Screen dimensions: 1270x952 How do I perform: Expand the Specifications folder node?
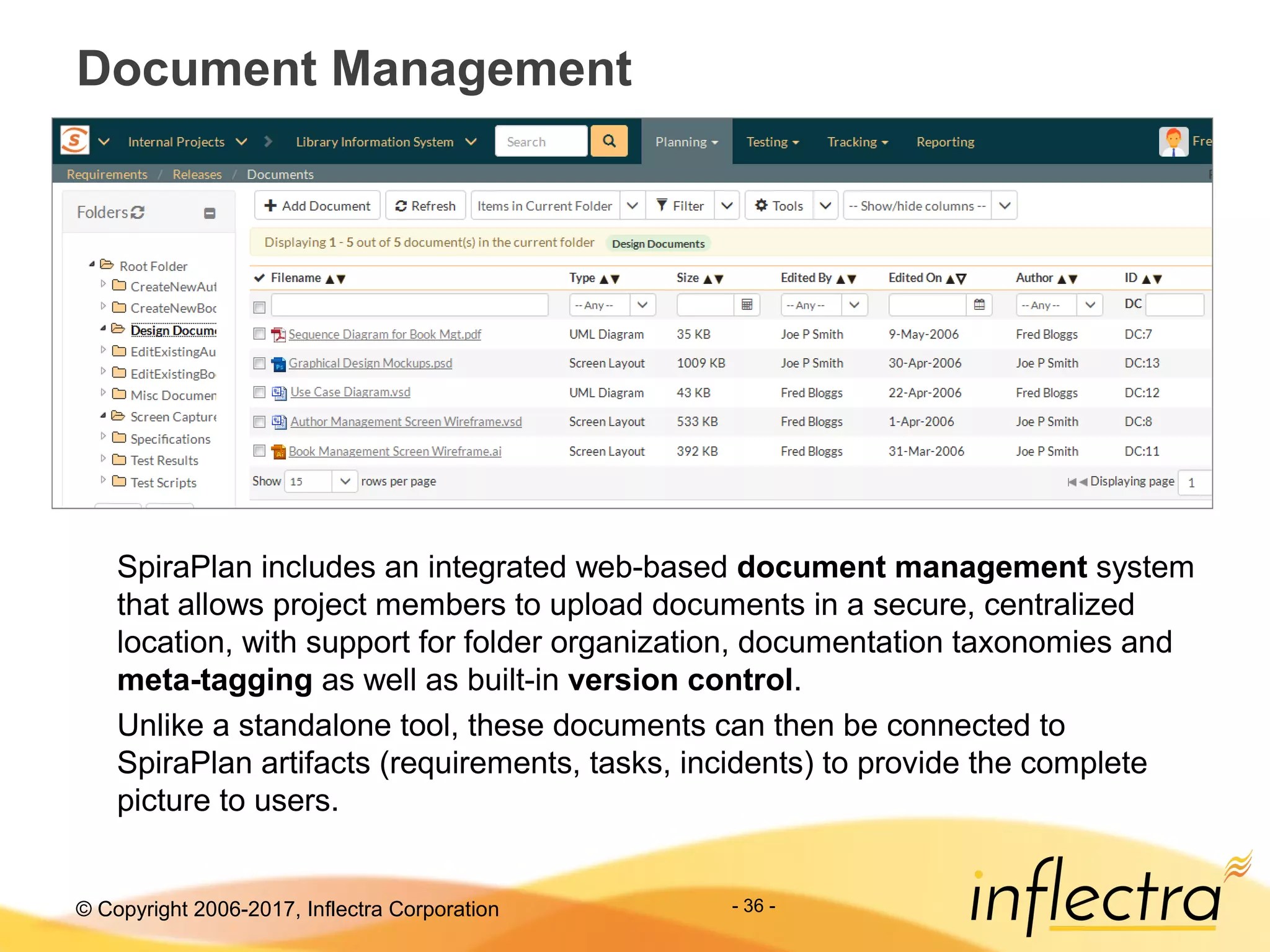(103, 437)
